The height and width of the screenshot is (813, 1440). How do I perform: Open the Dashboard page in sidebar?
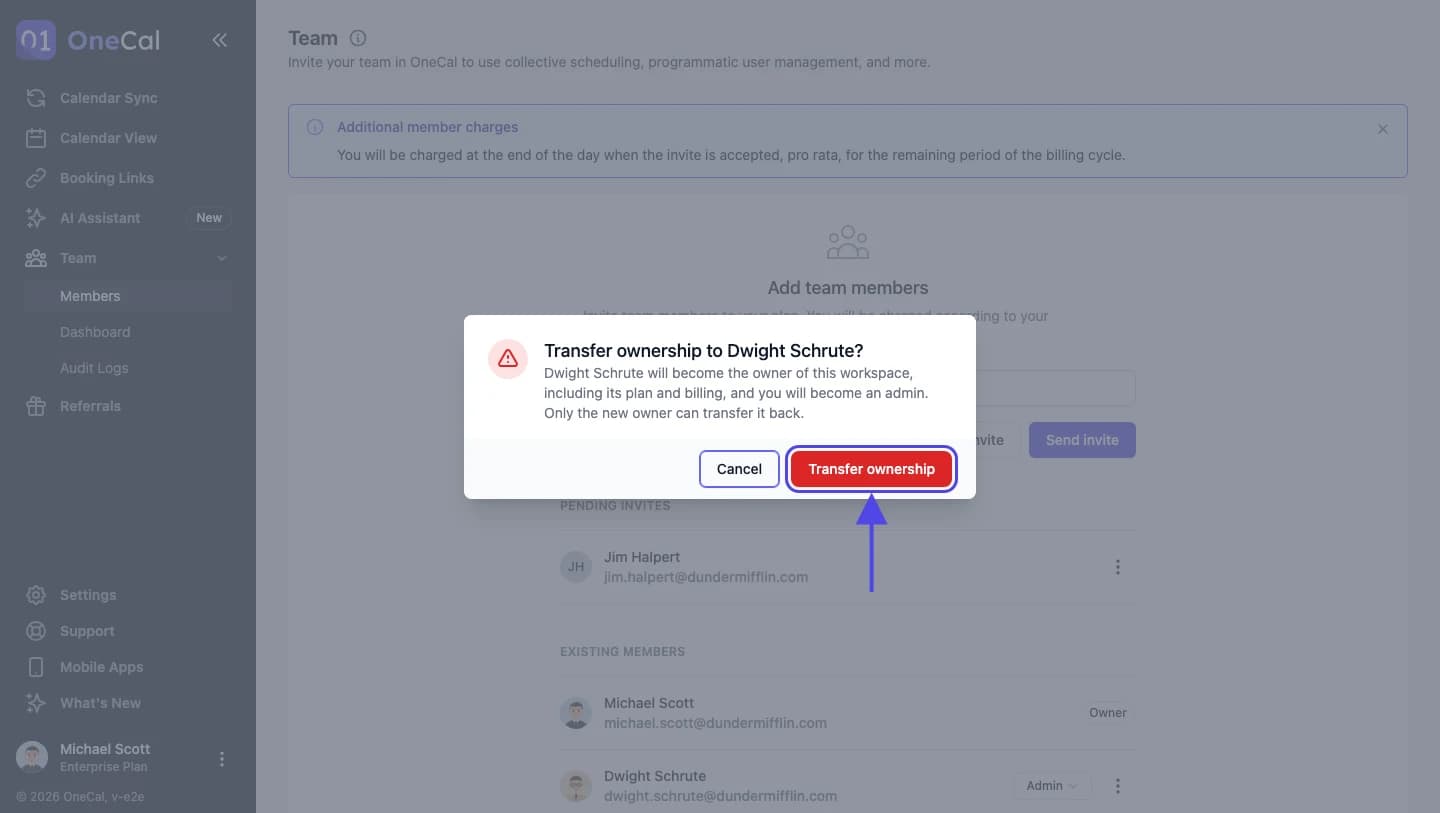click(128, 332)
